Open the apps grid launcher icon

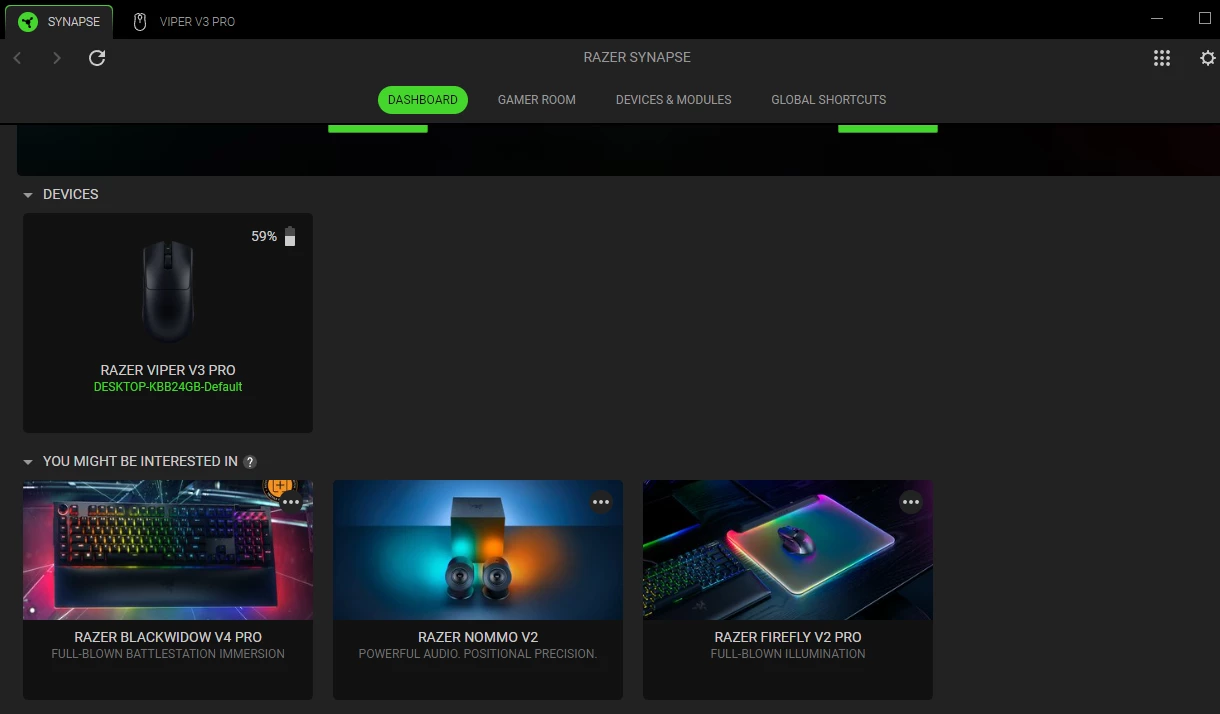(1161, 58)
